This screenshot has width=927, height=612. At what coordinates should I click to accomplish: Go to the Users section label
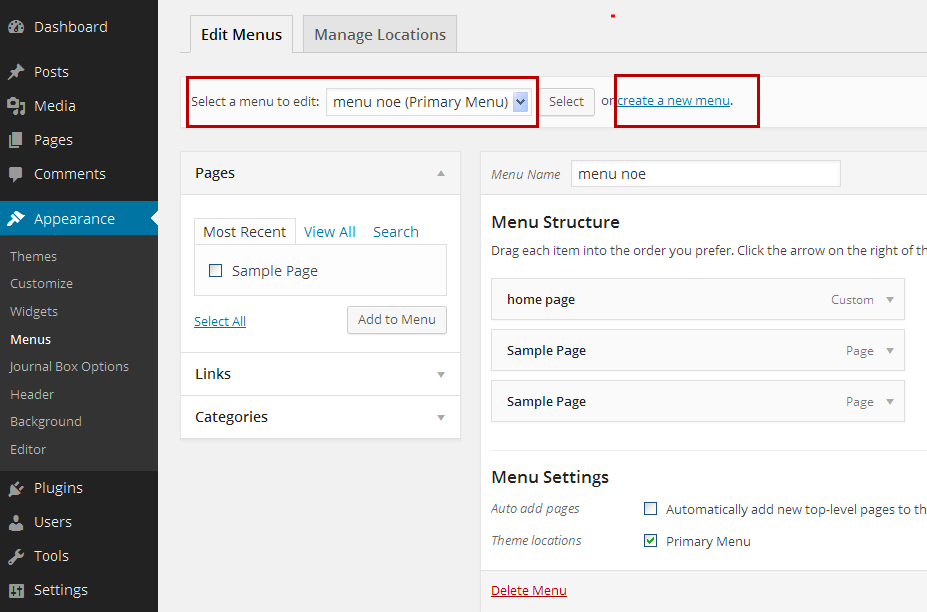(53, 522)
